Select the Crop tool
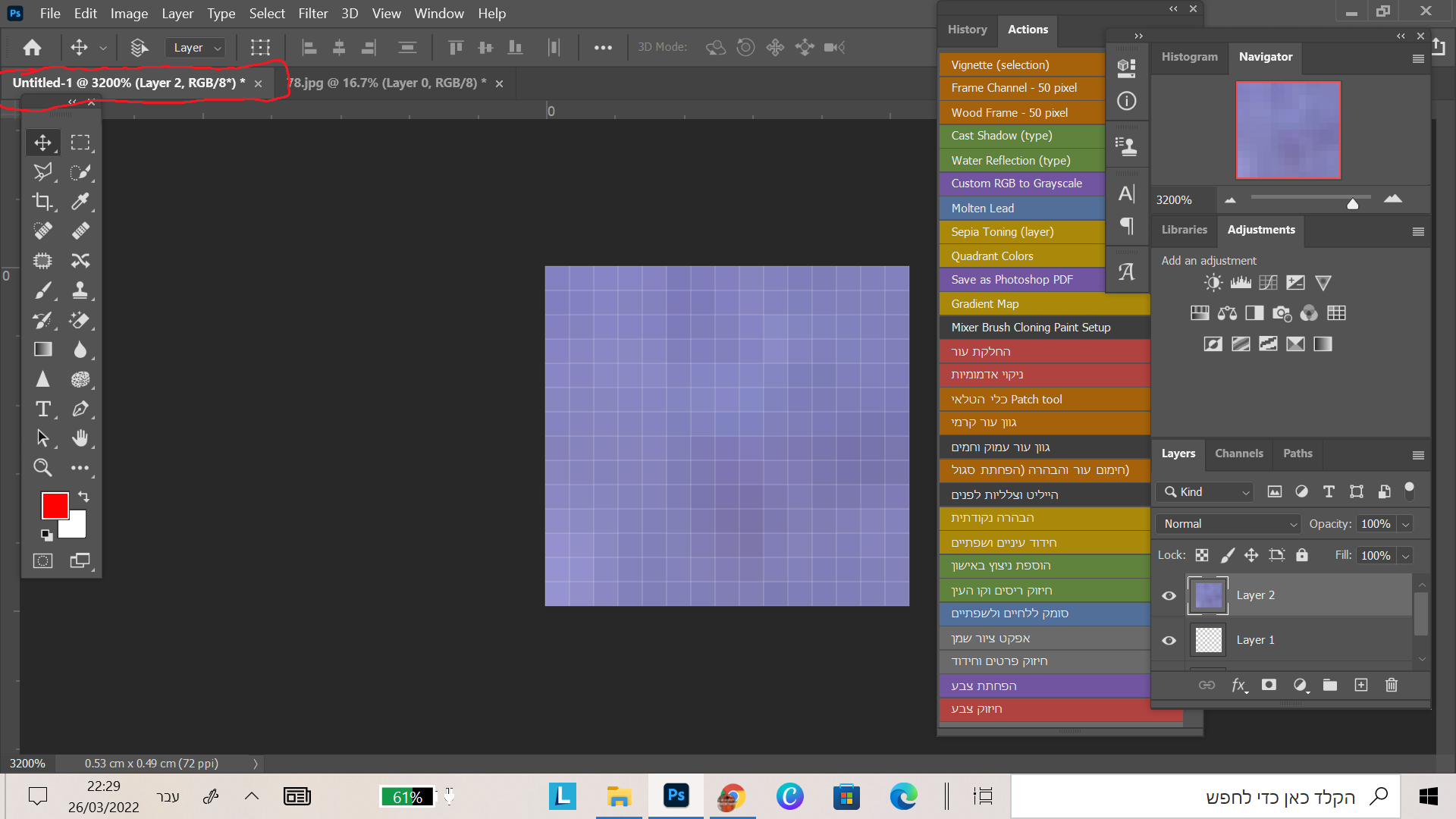The width and height of the screenshot is (1456, 819). [x=42, y=201]
